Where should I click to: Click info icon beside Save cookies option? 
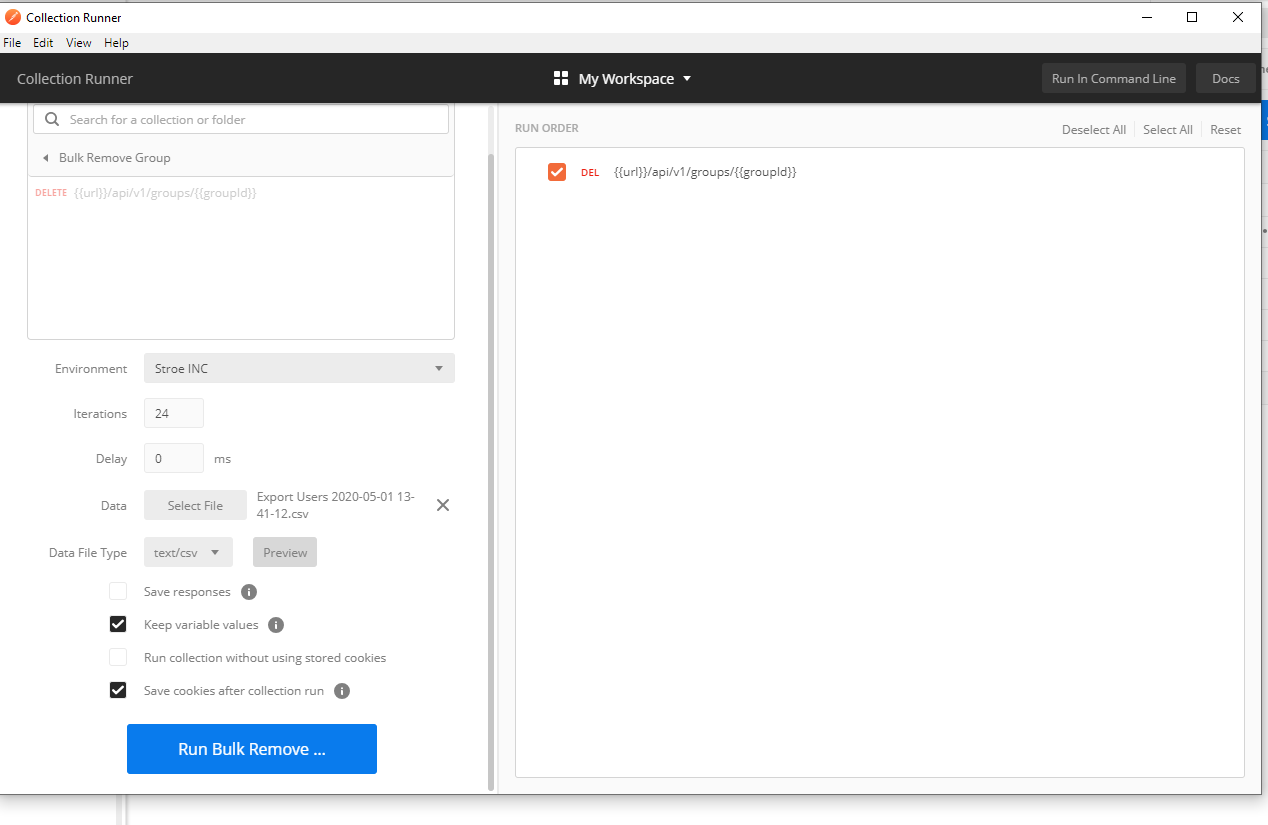click(342, 691)
